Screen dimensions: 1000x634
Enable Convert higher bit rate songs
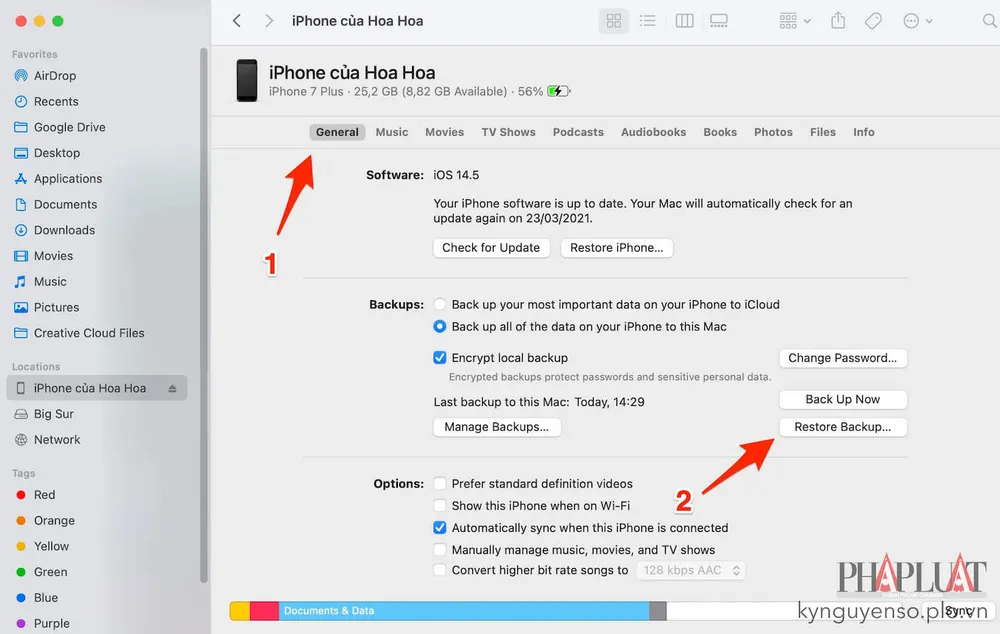pos(439,570)
